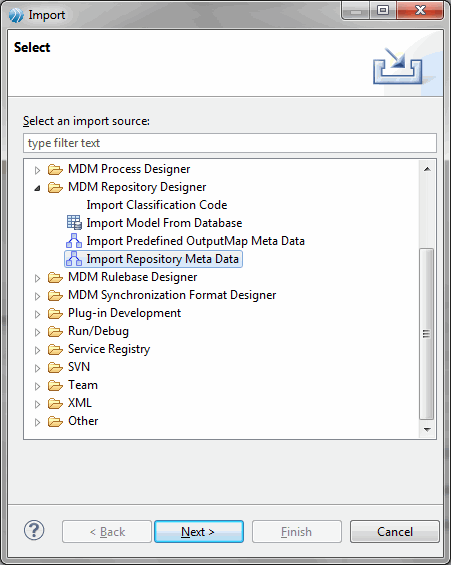The height and width of the screenshot is (565, 451).
Task: Select MDM Synchronization Format Designer item
Action: point(172,295)
